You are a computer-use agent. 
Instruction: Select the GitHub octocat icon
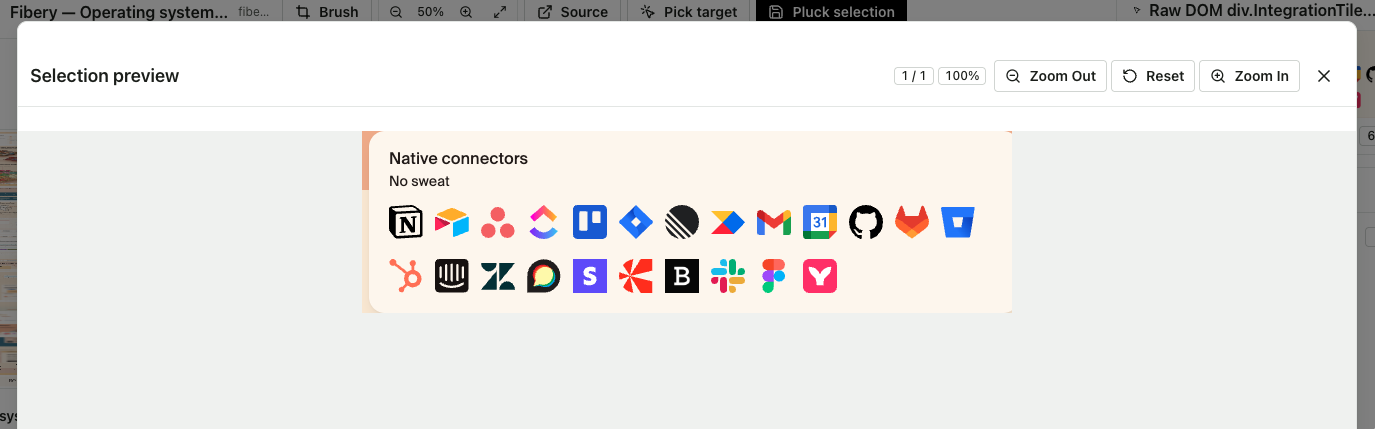[866, 222]
